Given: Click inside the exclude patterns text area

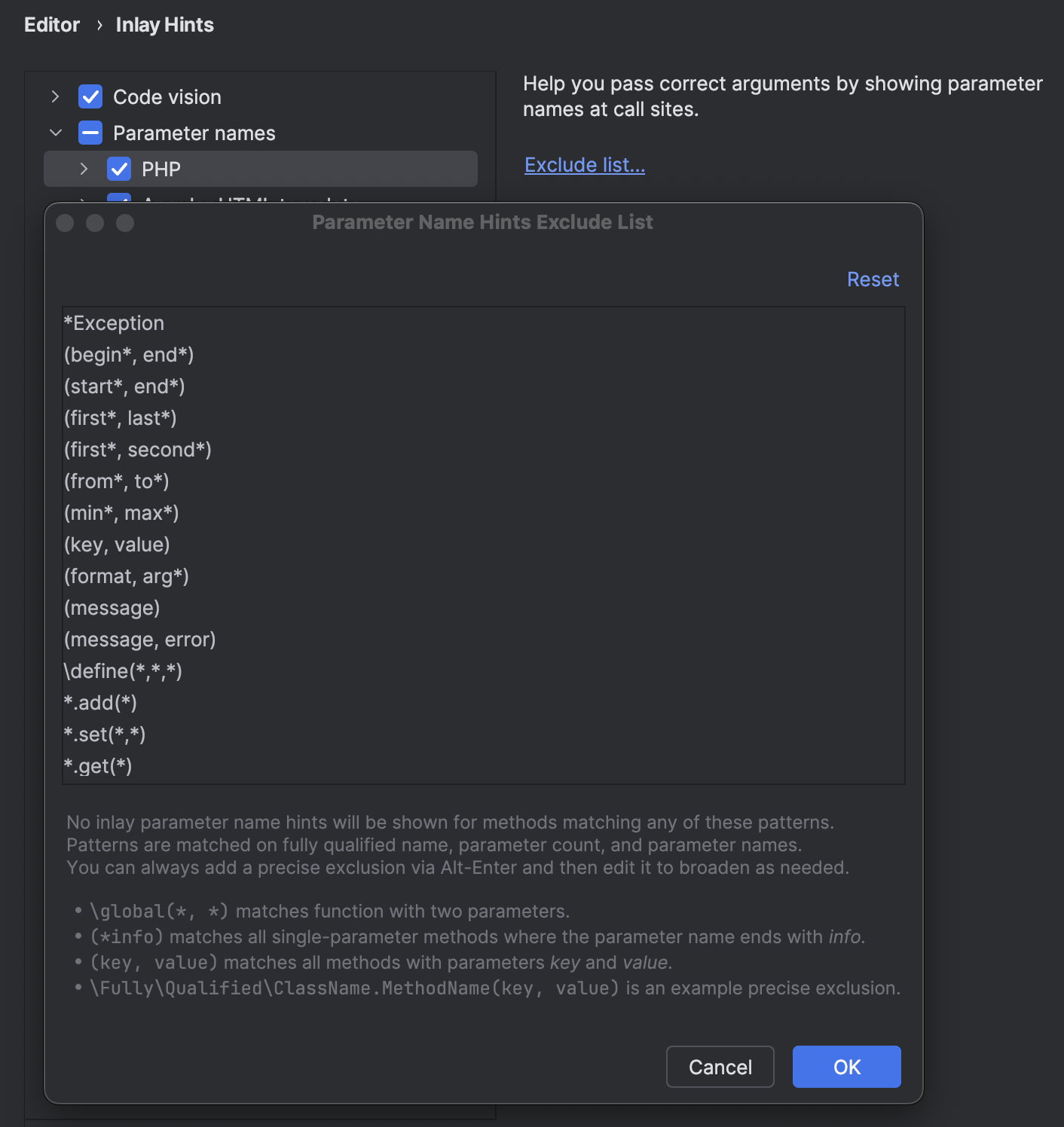Looking at the screenshot, I should point(482,542).
